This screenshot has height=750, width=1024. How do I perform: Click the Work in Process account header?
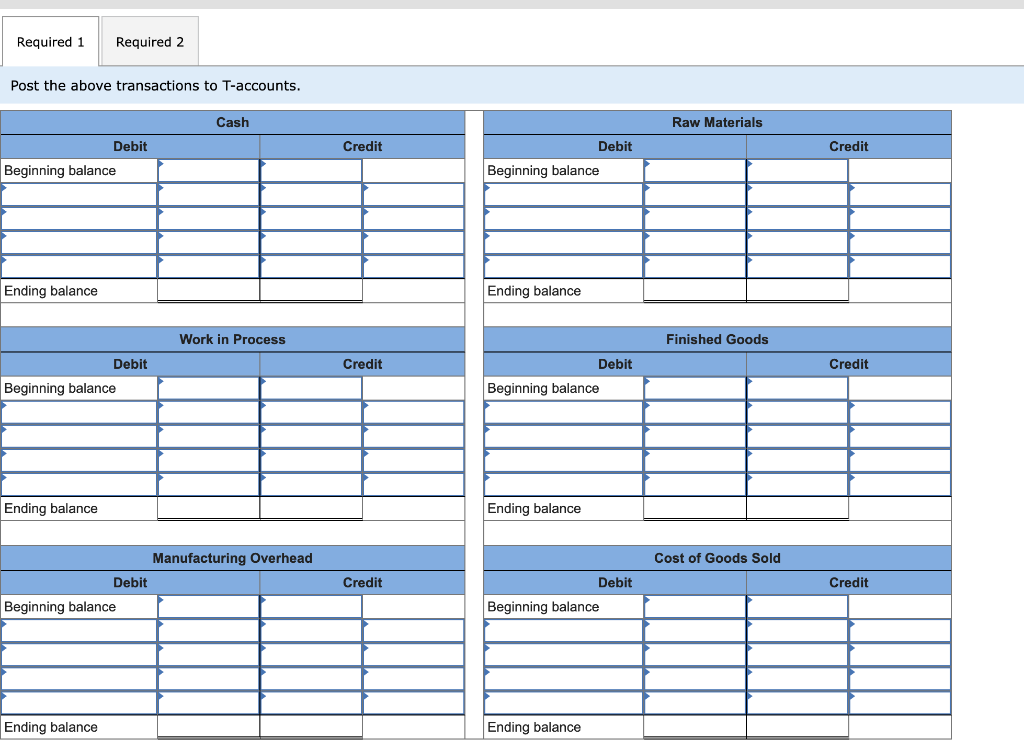[232, 340]
